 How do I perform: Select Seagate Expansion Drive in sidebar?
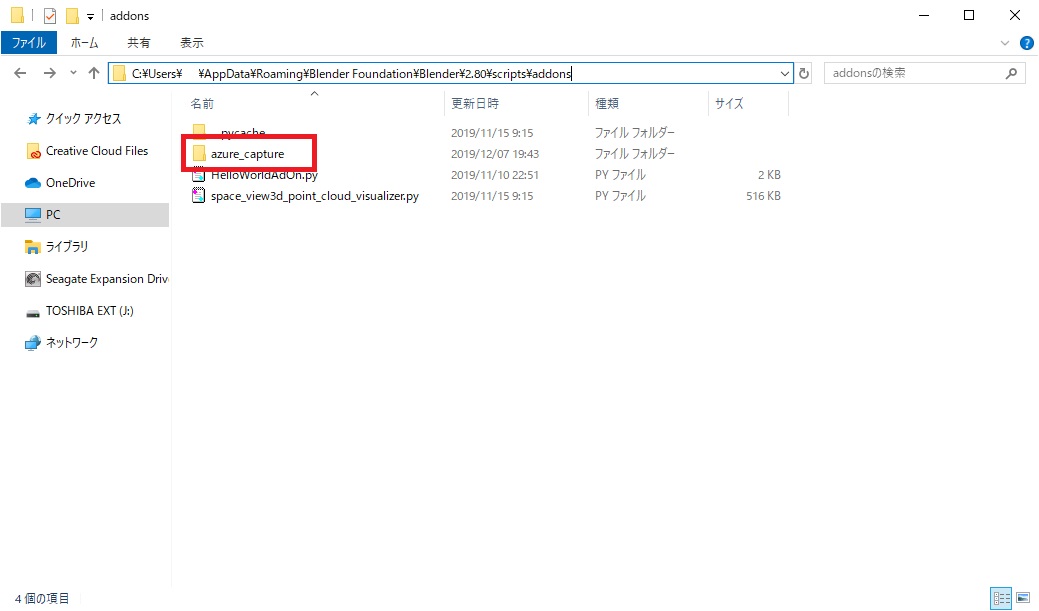pos(107,279)
